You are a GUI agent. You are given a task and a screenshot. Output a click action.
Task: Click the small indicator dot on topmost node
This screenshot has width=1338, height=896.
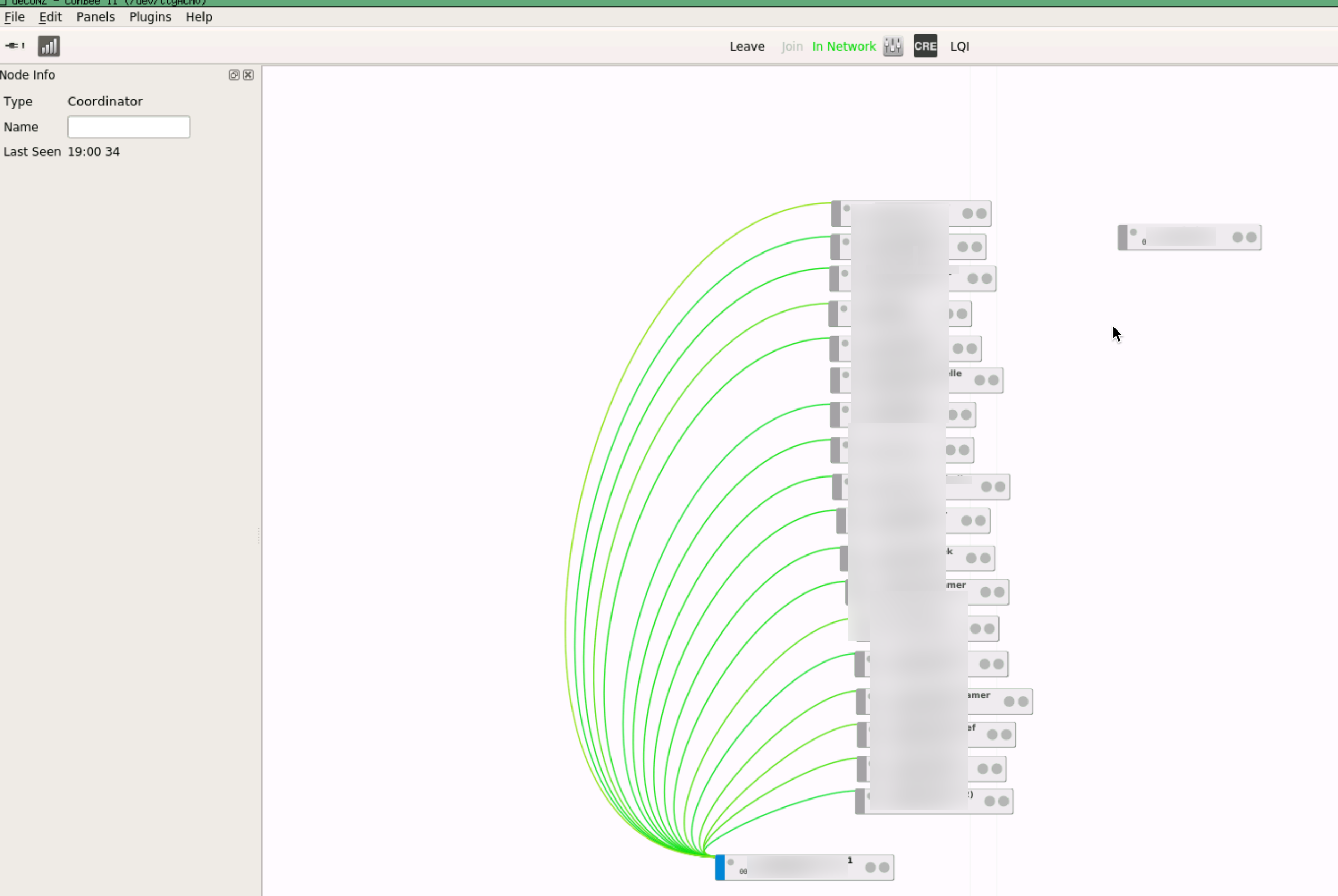tap(847, 209)
